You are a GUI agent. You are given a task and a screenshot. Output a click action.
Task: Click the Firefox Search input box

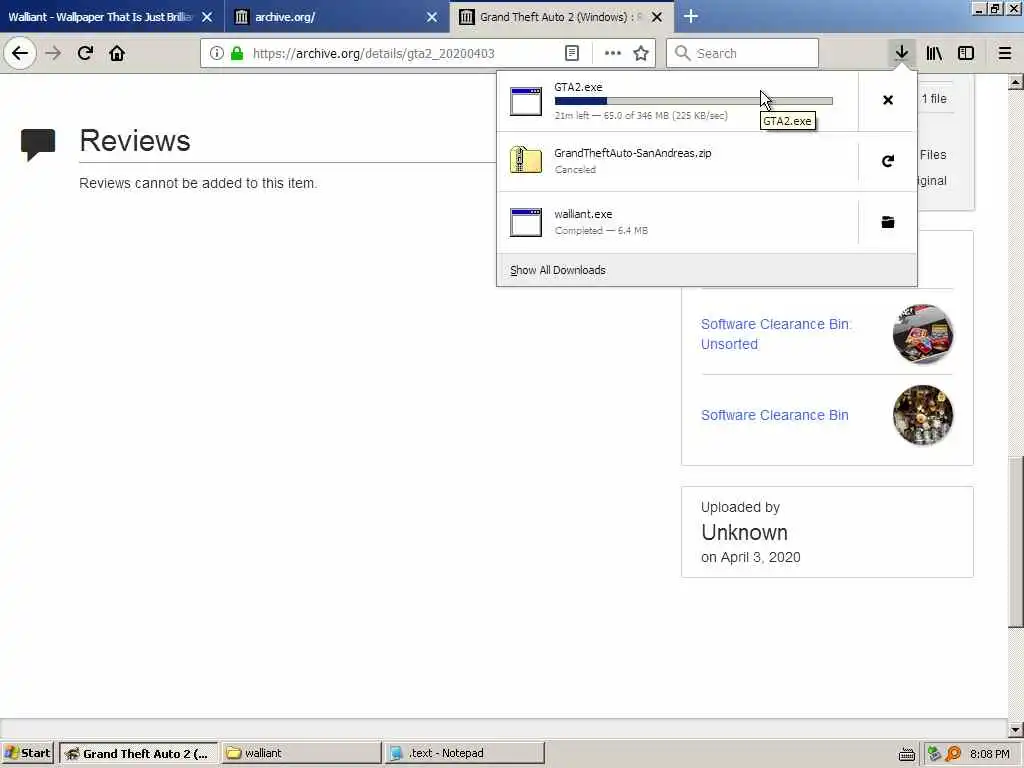(742, 53)
